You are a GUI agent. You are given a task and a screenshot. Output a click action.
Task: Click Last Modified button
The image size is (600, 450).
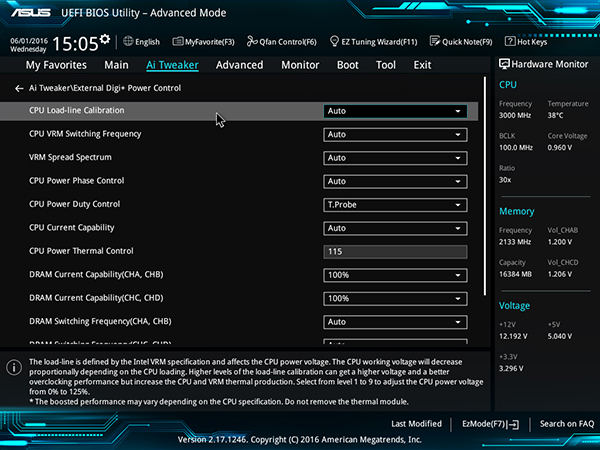(416, 424)
